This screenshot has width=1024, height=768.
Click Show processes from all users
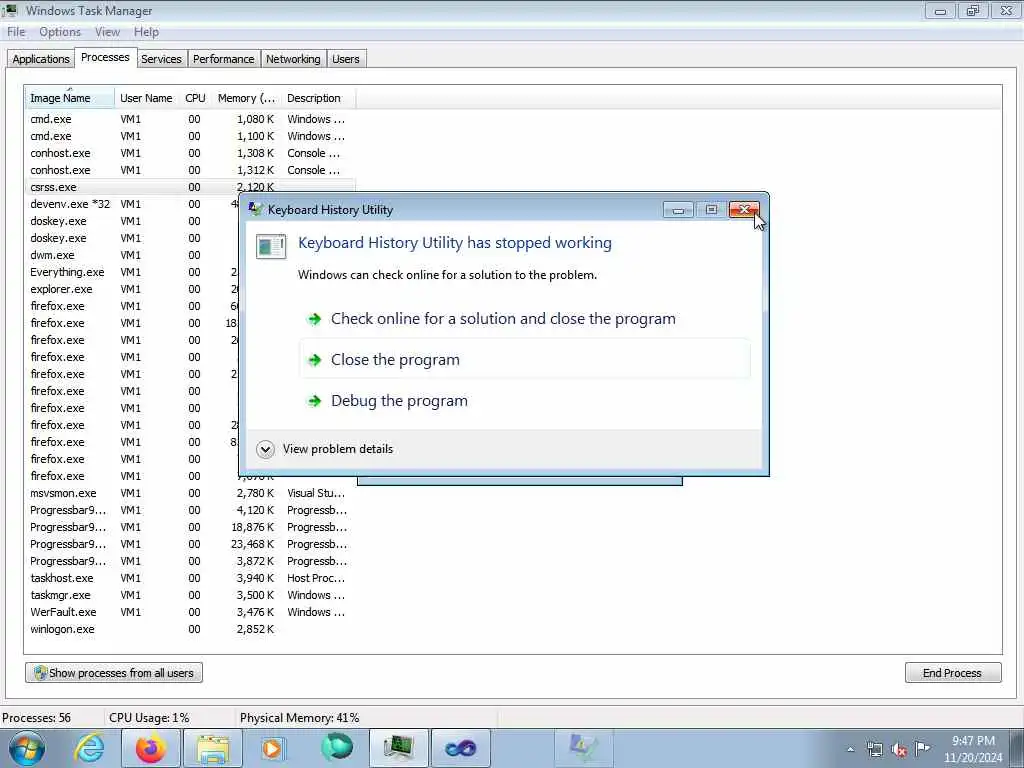[114, 673]
